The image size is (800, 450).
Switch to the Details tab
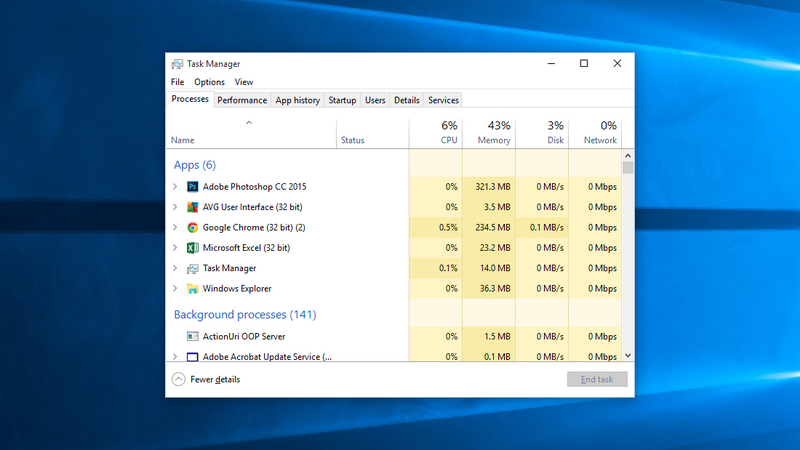click(x=407, y=100)
